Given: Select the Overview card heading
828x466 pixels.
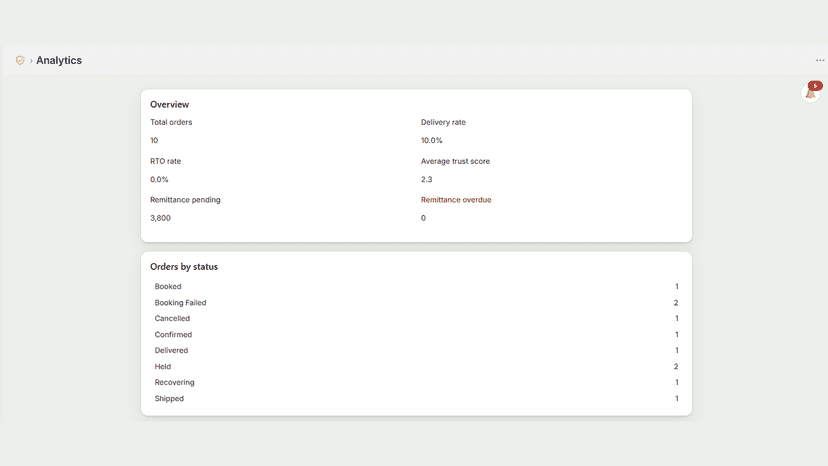Looking at the screenshot, I should click(x=170, y=105).
